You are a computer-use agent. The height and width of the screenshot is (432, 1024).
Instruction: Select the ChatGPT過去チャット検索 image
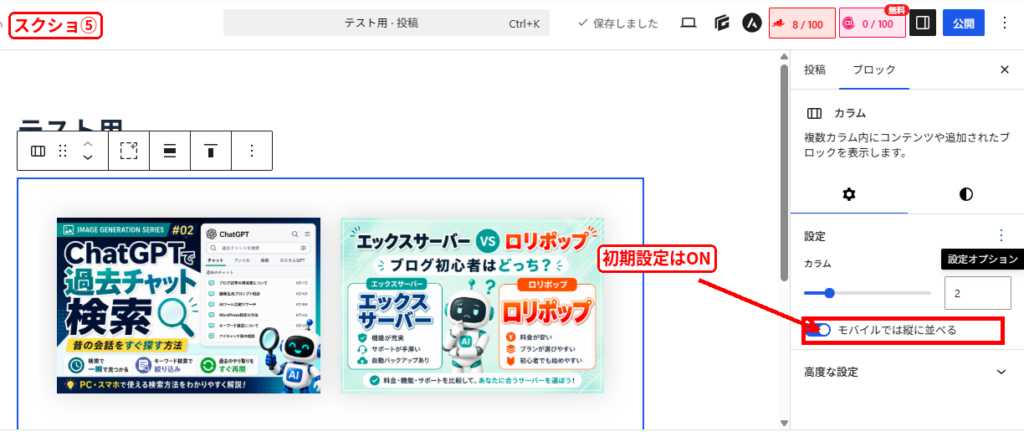click(x=189, y=305)
